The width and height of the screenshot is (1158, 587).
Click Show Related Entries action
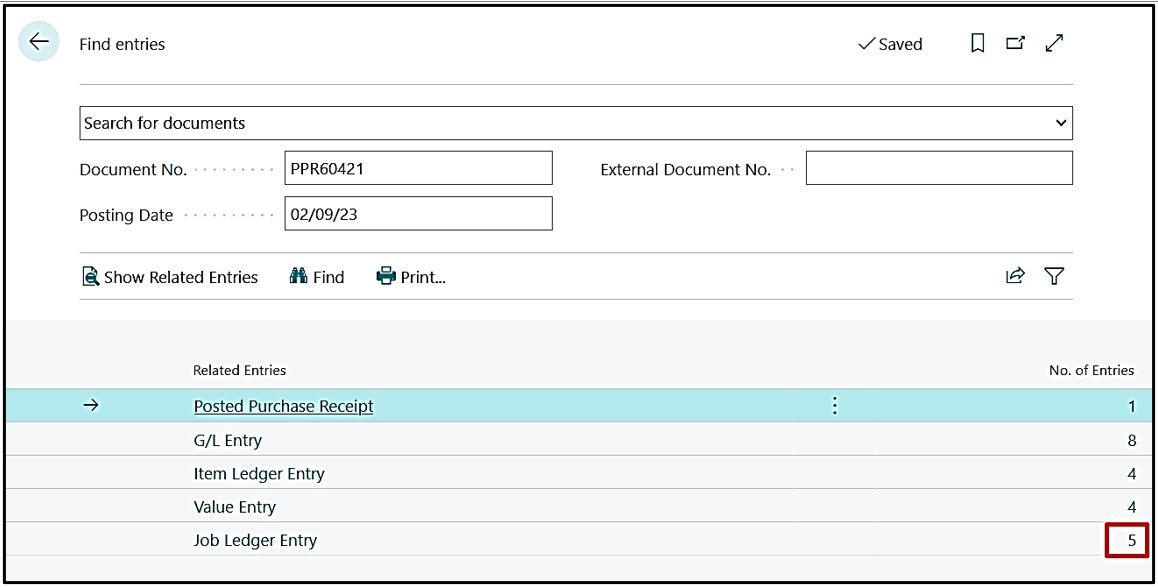(170, 278)
